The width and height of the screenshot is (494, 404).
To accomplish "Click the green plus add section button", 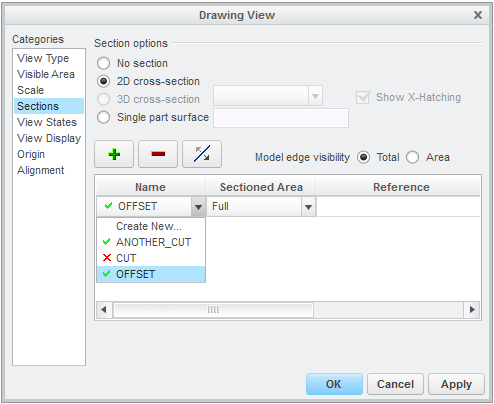I will pyautogui.click(x=114, y=154).
